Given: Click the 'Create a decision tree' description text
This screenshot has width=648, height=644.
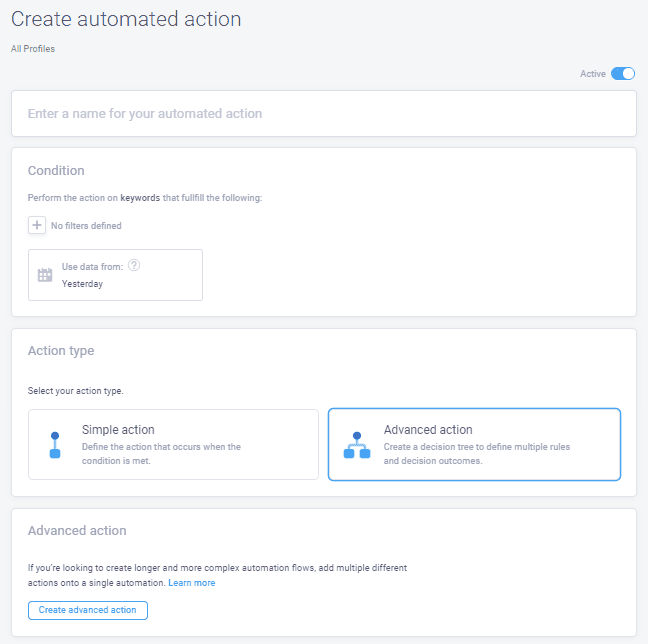Looking at the screenshot, I should click(476, 453).
